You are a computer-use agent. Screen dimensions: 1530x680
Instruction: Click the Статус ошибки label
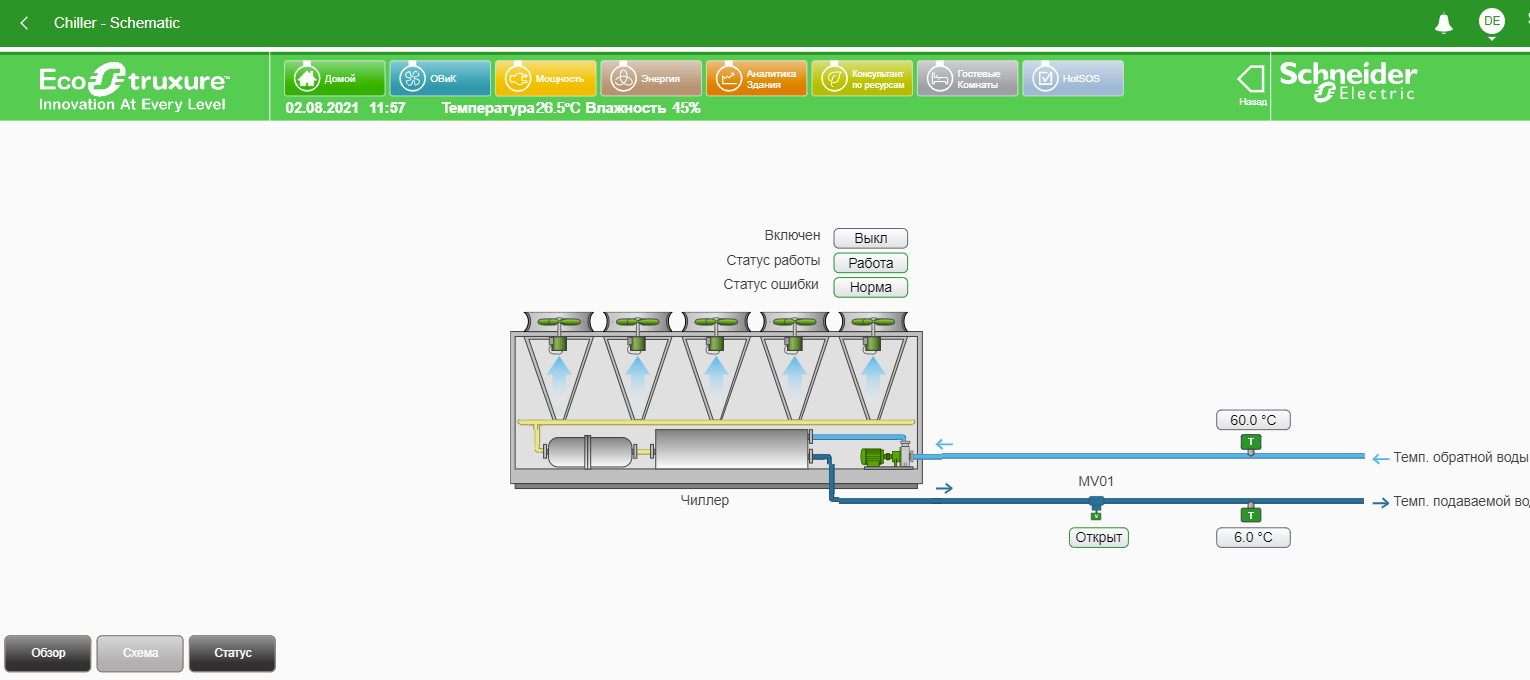[771, 285]
